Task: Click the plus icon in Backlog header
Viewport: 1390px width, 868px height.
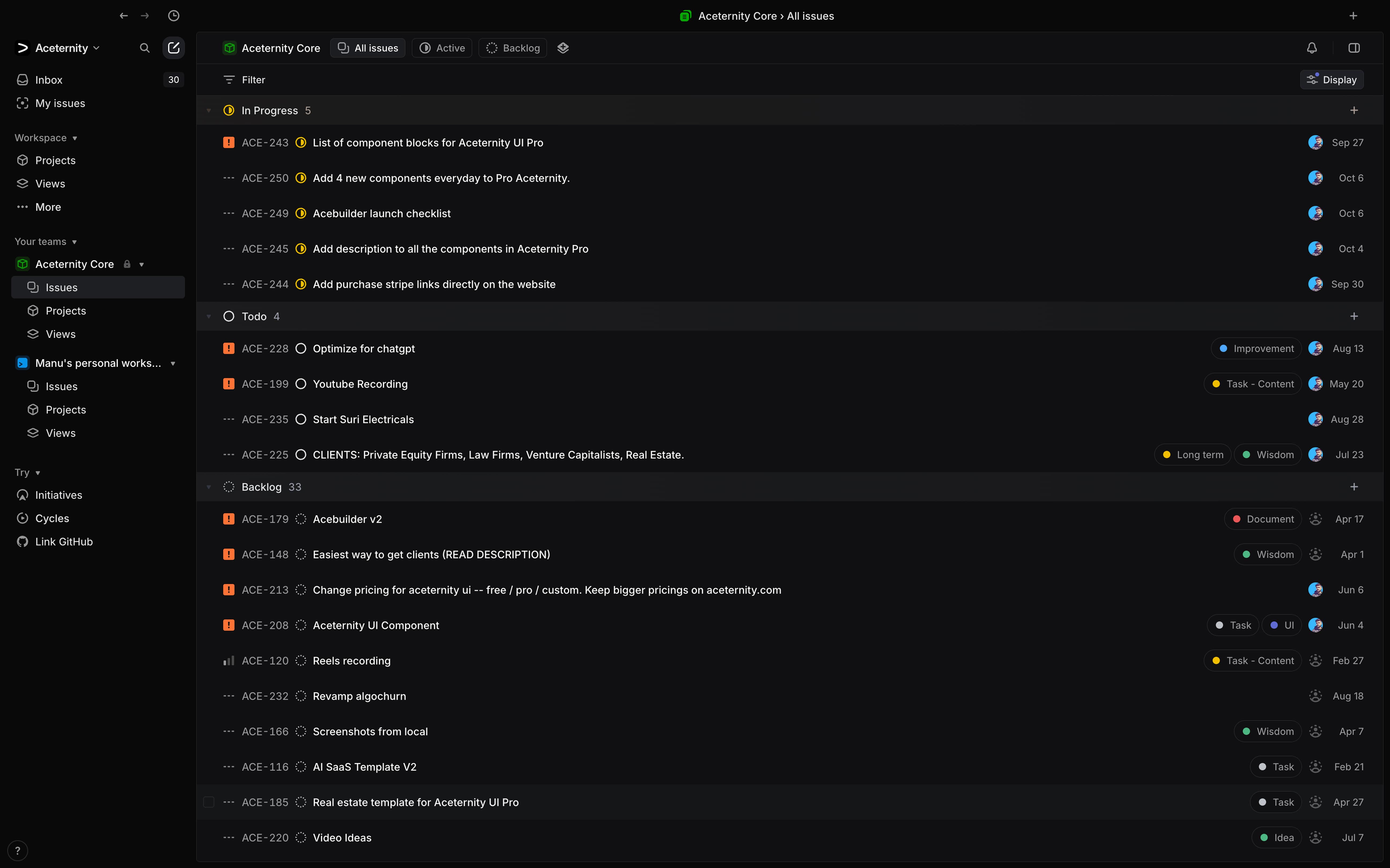Action: point(1354,487)
